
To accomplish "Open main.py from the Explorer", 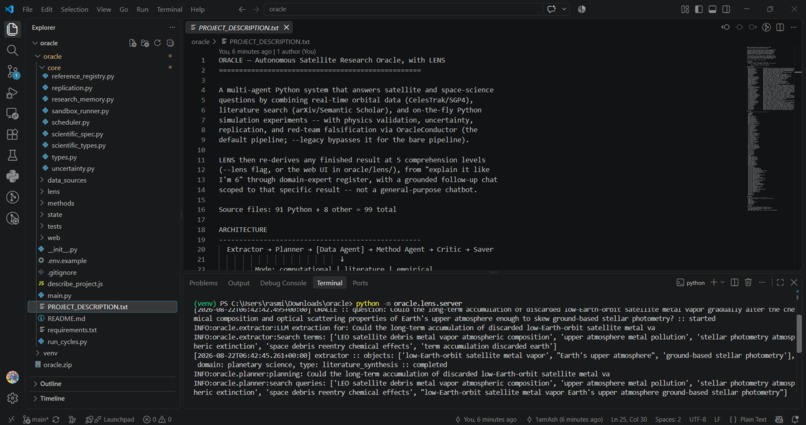I will (x=59, y=295).
